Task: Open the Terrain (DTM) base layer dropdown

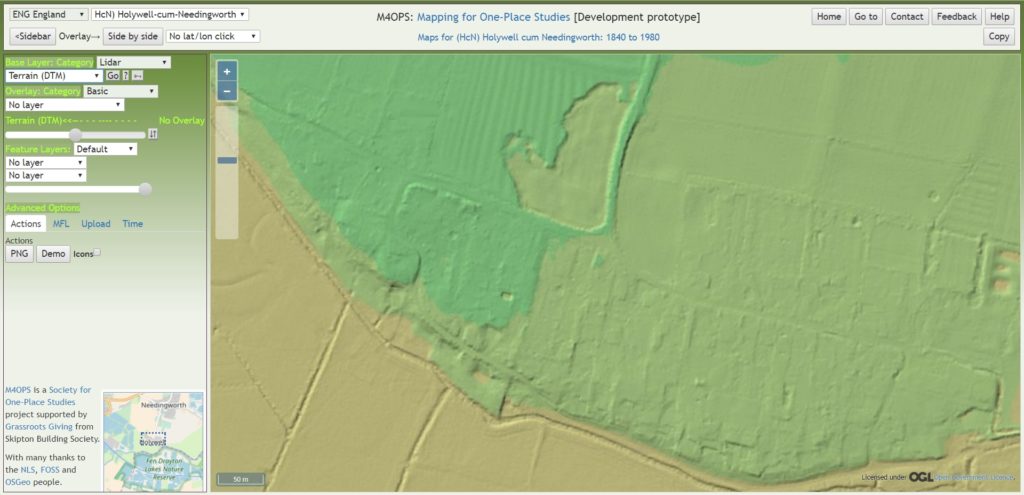Action: coord(54,76)
